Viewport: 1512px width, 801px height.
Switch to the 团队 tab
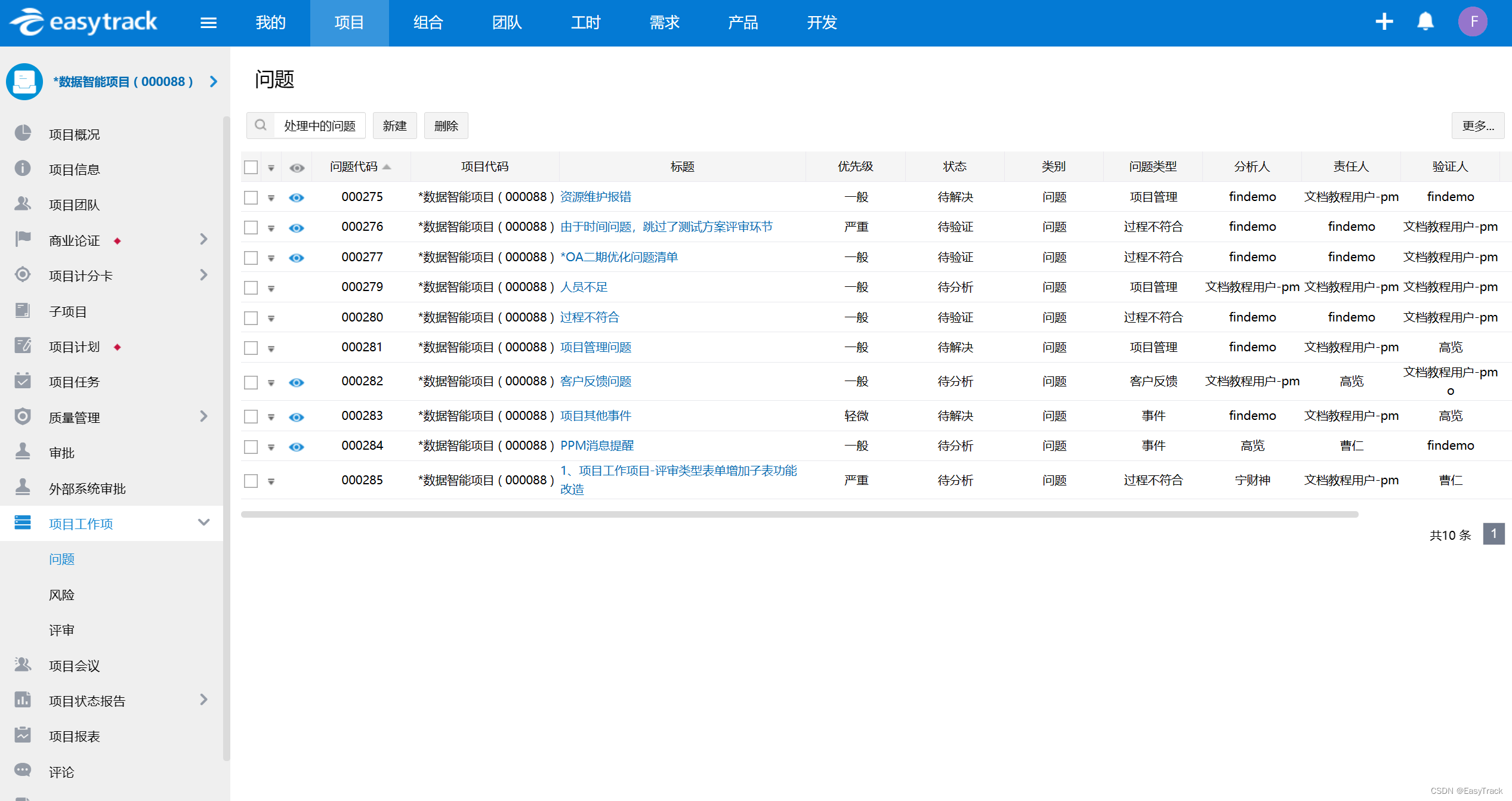tap(507, 23)
